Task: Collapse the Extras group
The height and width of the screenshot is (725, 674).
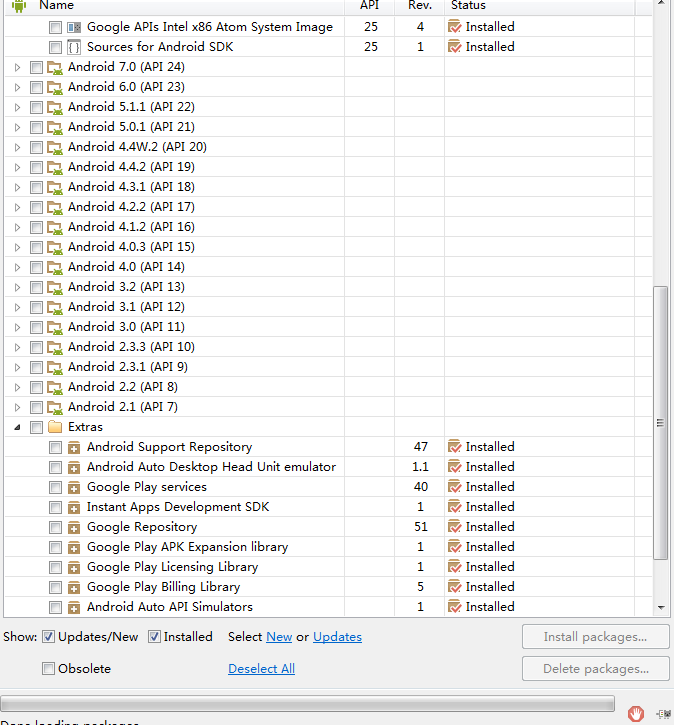Action: [18, 428]
